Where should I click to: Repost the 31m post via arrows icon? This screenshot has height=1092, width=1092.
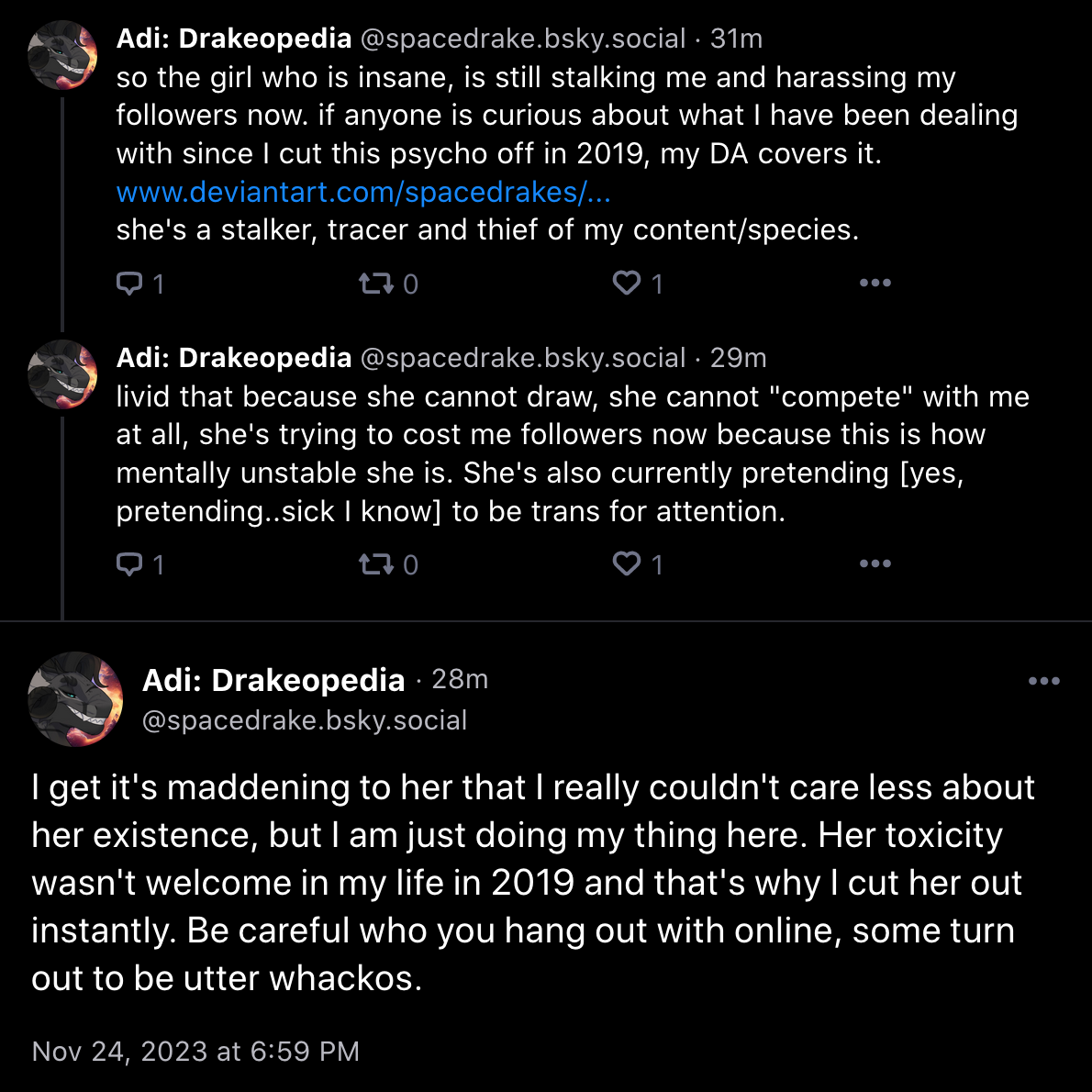point(376,284)
